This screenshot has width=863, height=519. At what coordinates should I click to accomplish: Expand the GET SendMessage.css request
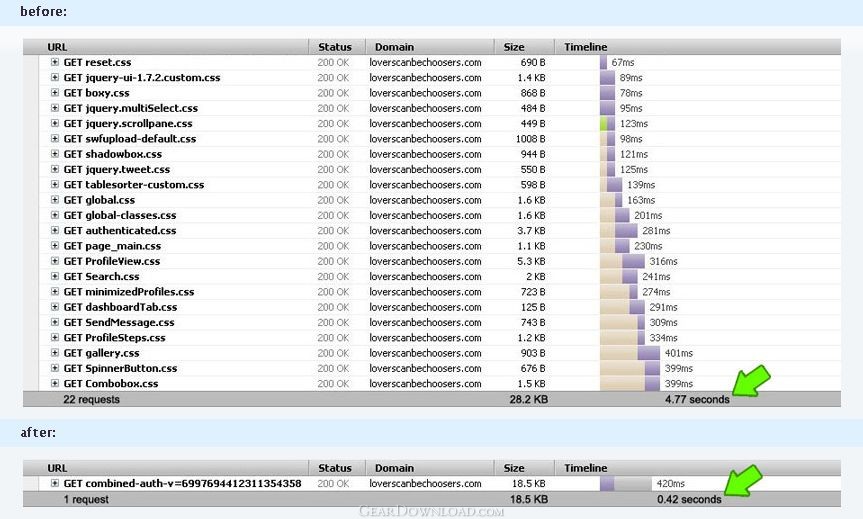point(54,323)
